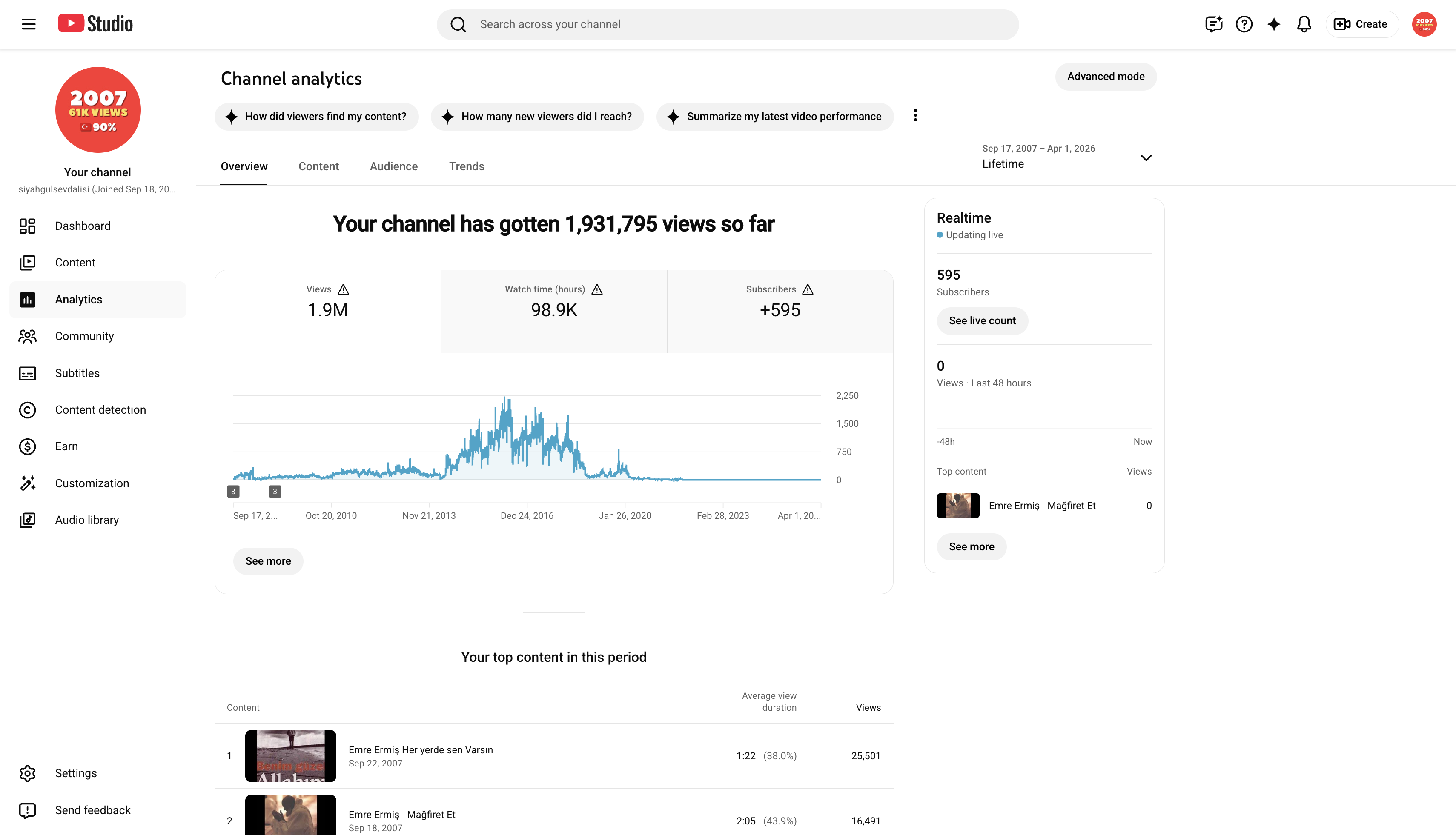Image resolution: width=1456 pixels, height=835 pixels.
Task: Expand the Lifetime date range dropdown
Action: 1066,156
